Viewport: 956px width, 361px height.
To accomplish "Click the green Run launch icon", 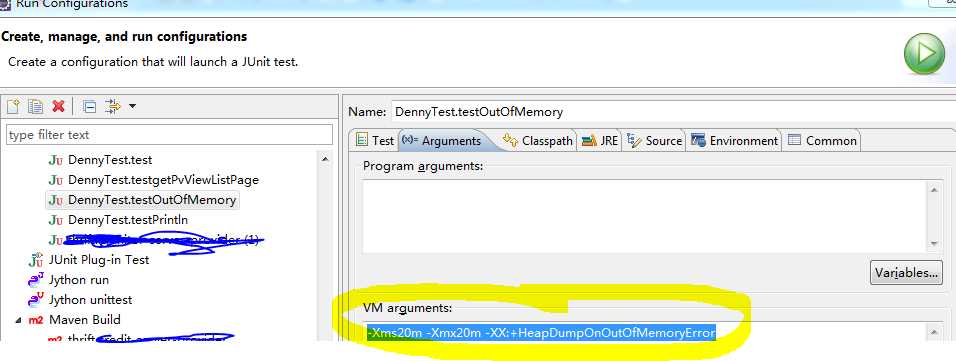I will [x=924, y=54].
